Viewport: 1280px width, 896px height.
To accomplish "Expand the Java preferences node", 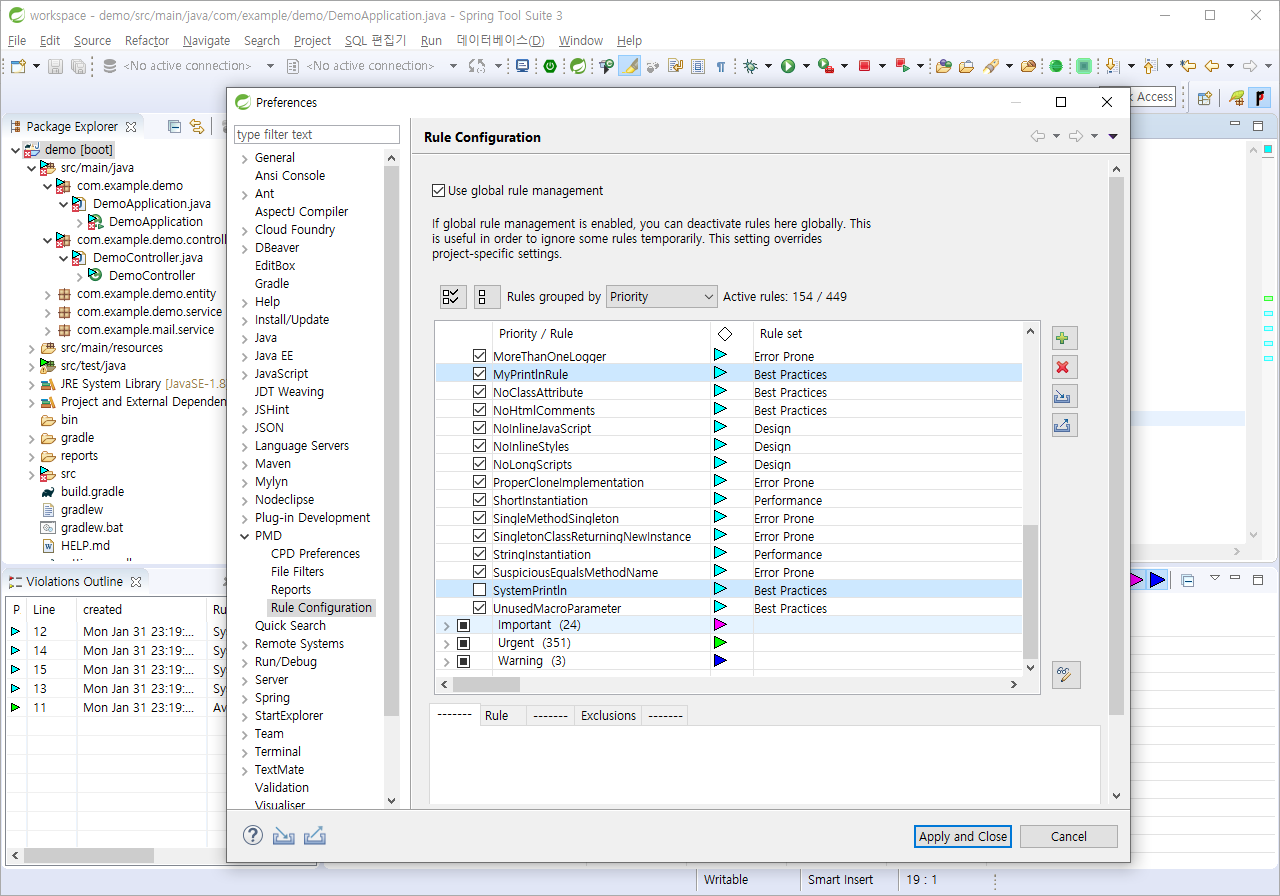I will (245, 338).
